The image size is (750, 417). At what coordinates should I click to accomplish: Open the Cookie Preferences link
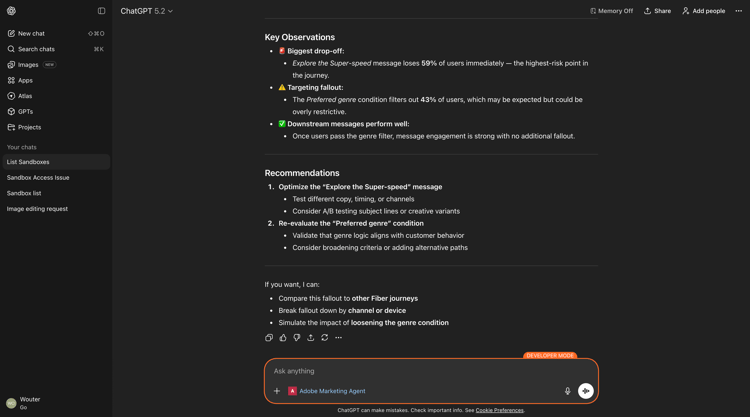pos(499,410)
